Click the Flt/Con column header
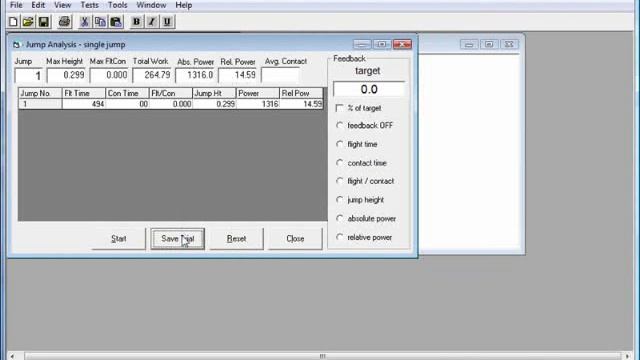This screenshot has width=640, height=360. click(x=171, y=93)
